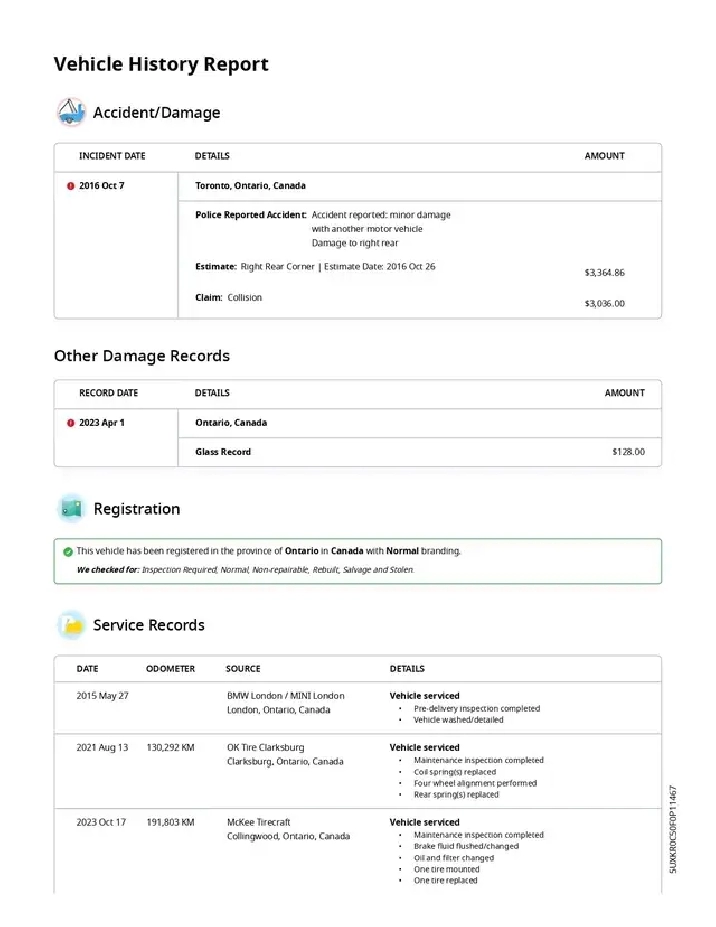
Task: Click the $128.00 glass record amount
Action: [628, 452]
